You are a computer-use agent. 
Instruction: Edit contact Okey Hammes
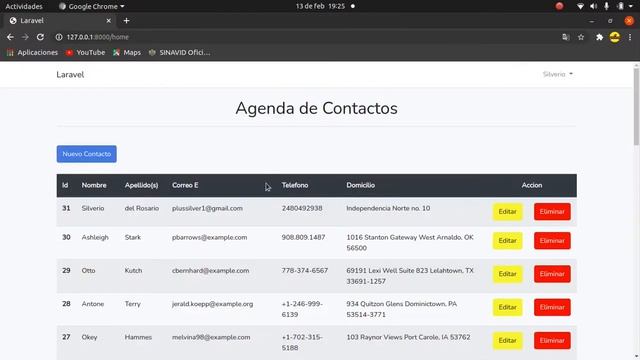(507, 340)
